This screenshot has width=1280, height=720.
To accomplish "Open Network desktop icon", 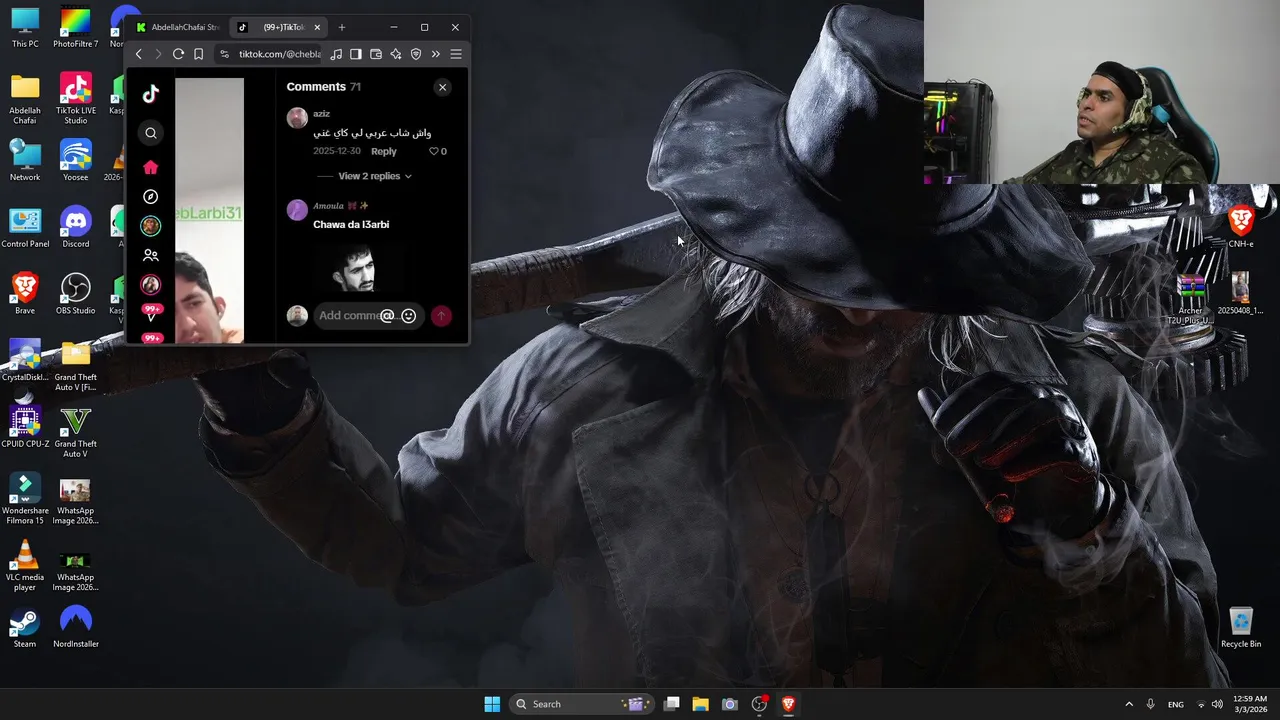I will pos(25,161).
